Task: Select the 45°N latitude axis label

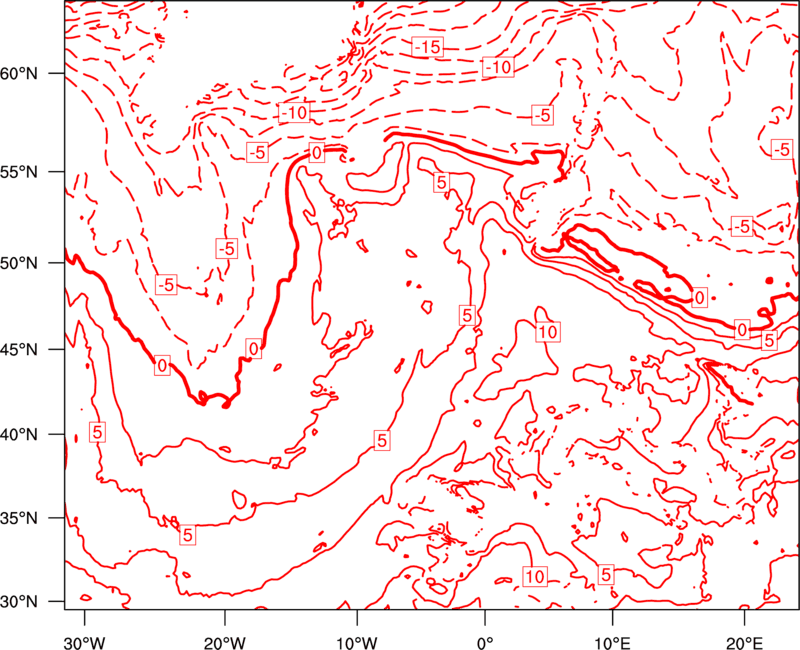Action: coord(19,349)
